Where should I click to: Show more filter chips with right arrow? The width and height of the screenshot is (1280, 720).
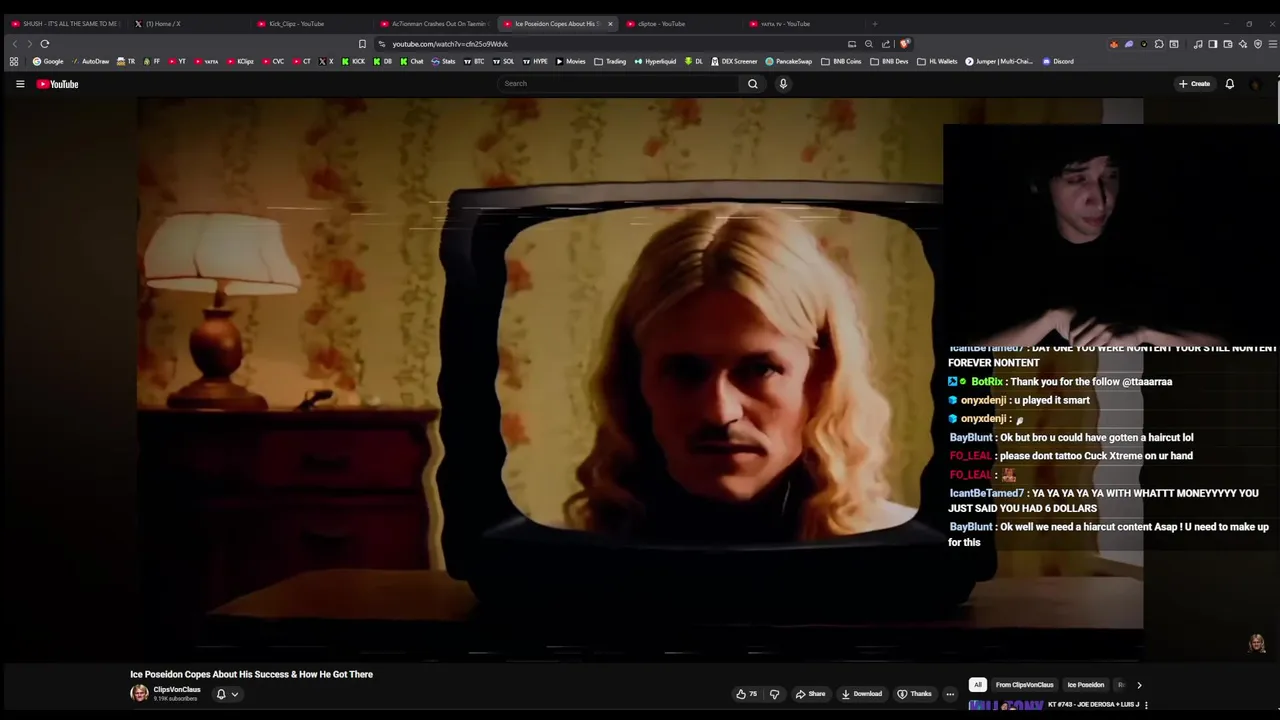pos(1139,685)
